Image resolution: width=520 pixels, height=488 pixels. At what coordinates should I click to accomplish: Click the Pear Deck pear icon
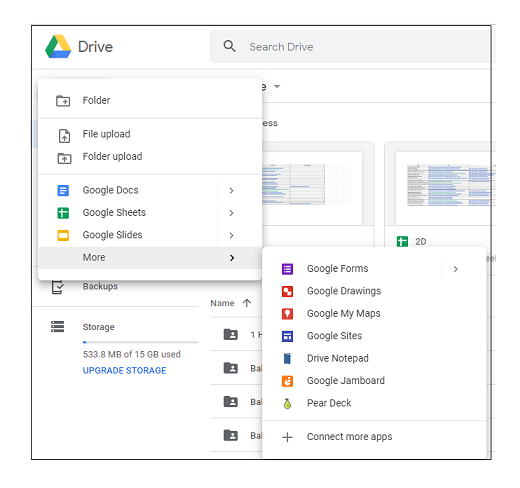[x=287, y=403]
